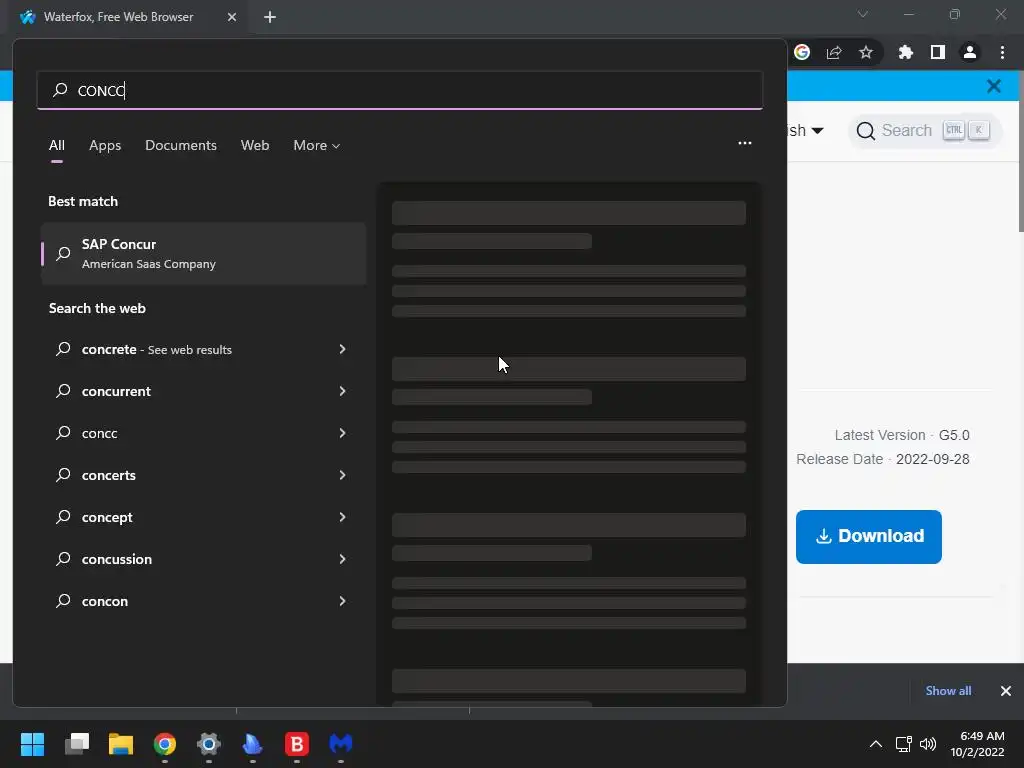Open the Chrome three-dot menu
This screenshot has height=768, width=1024.
click(1002, 52)
